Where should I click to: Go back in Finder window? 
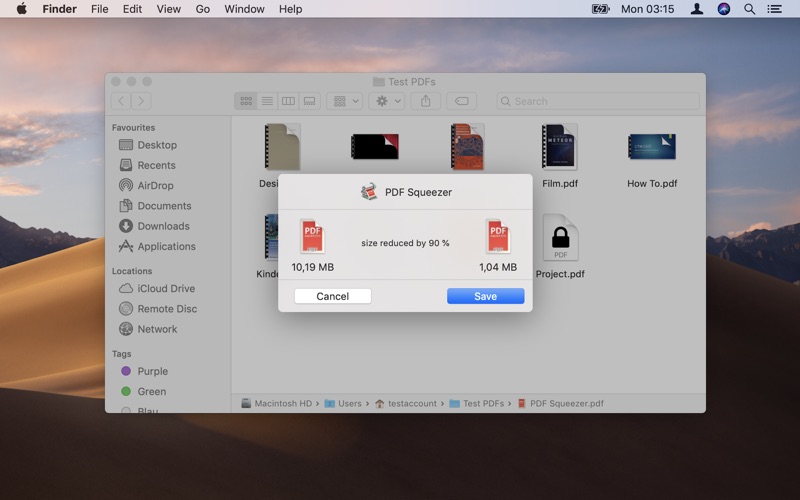(121, 101)
